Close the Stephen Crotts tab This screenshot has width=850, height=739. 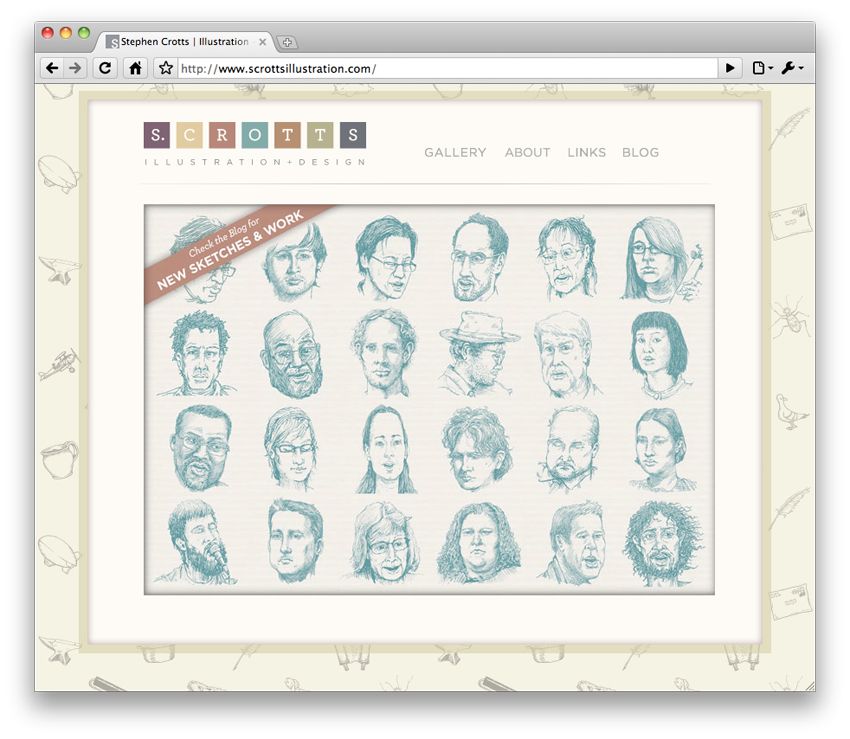[x=263, y=42]
